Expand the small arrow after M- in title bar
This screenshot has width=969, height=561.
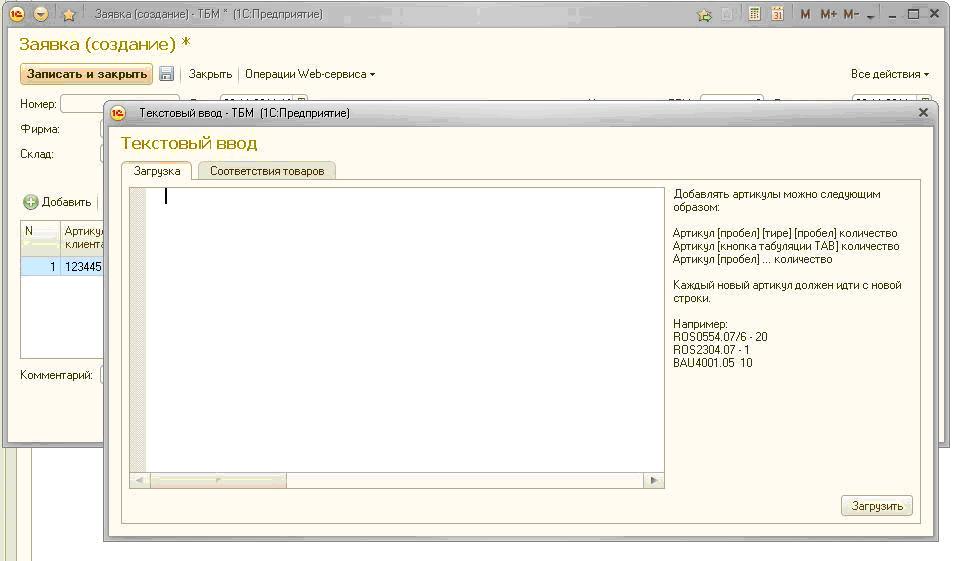point(870,16)
